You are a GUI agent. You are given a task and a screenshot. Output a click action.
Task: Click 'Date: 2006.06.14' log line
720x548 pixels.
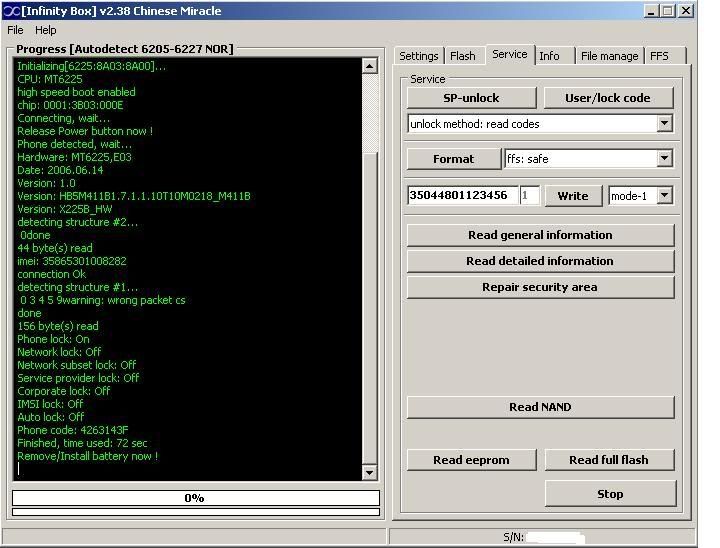60,170
